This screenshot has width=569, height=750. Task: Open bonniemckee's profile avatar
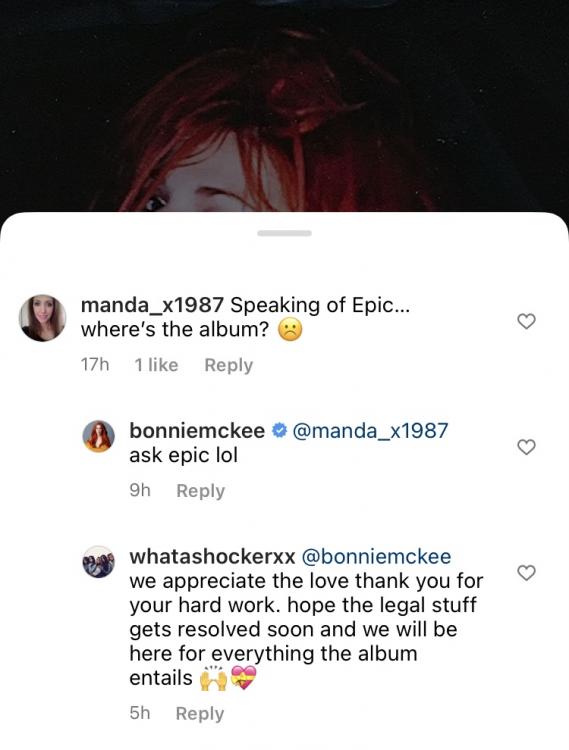(x=98, y=437)
